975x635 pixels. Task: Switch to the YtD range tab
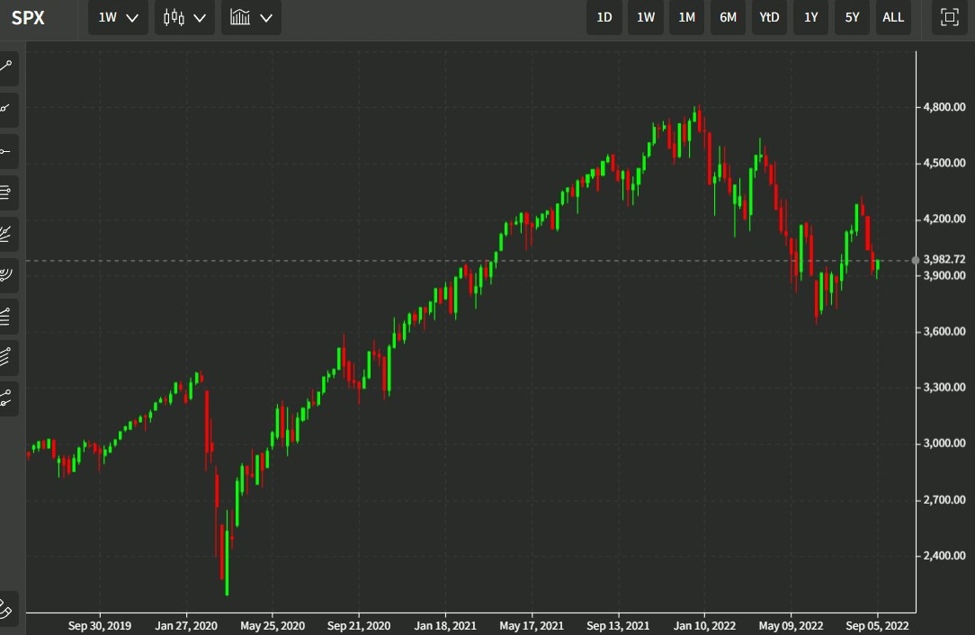click(x=768, y=17)
